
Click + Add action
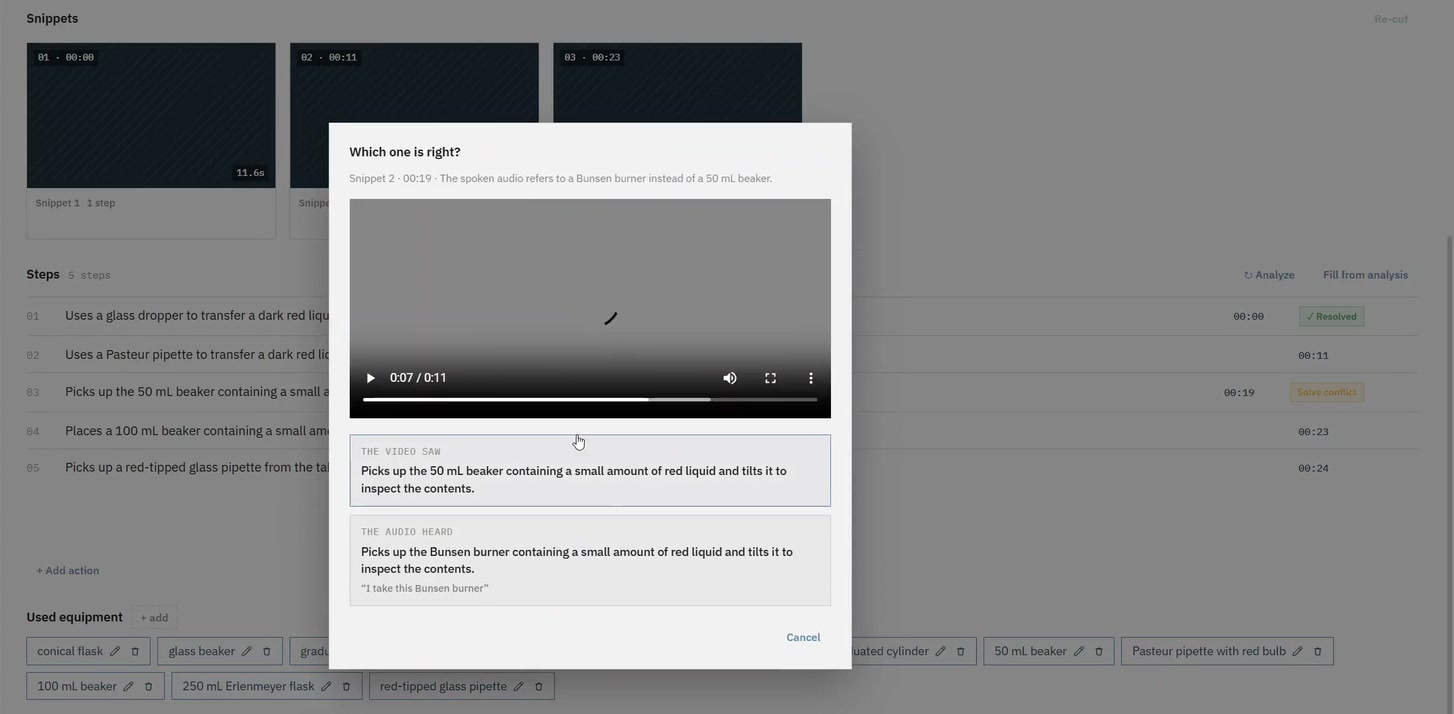[x=68, y=571]
